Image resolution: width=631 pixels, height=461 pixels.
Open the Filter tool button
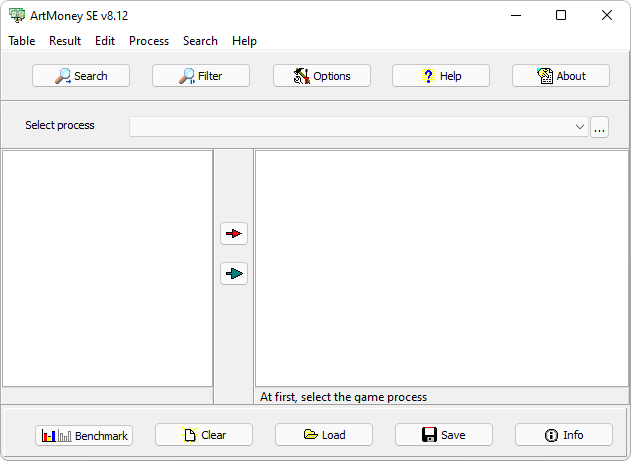pyautogui.click(x=201, y=76)
